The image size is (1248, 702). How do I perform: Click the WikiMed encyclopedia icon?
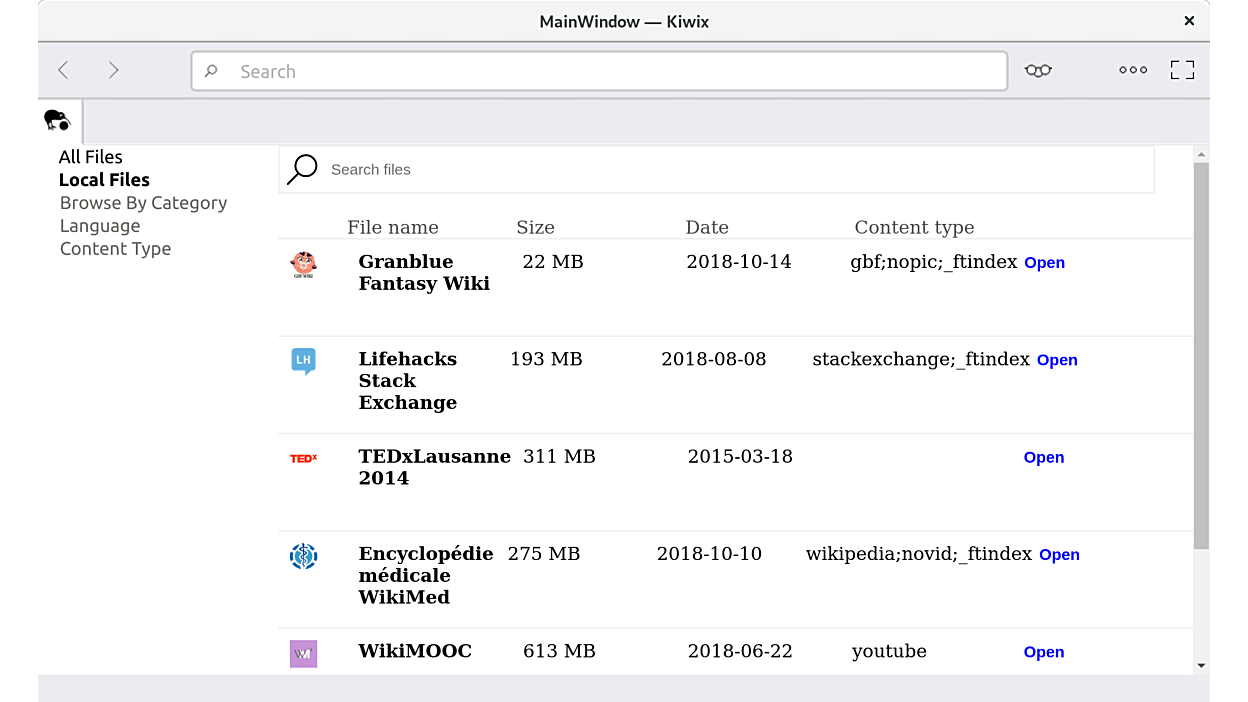coord(303,556)
